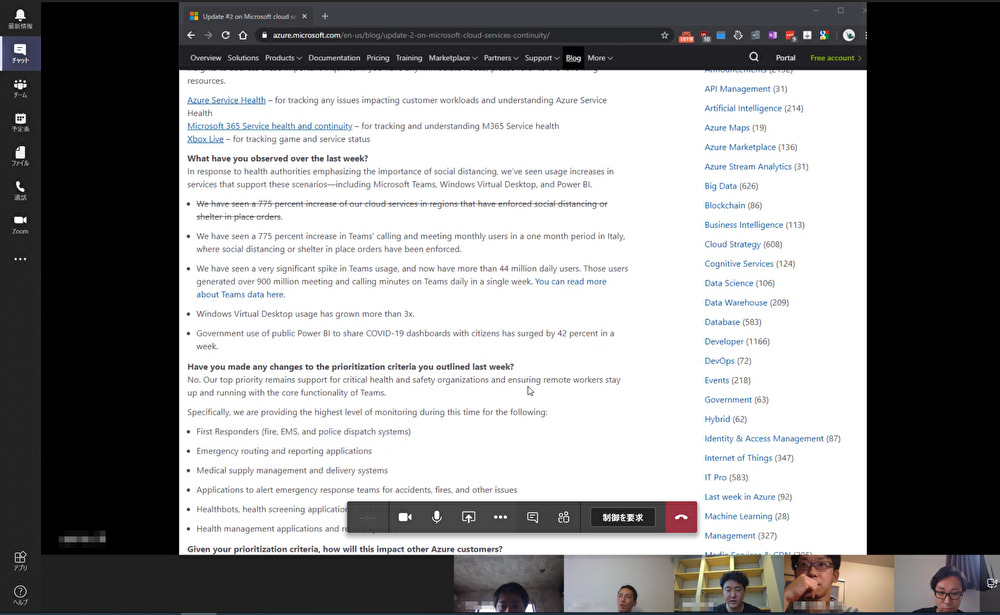Open API Management blog category
Image resolution: width=1000 pixels, height=615 pixels.
737,89
